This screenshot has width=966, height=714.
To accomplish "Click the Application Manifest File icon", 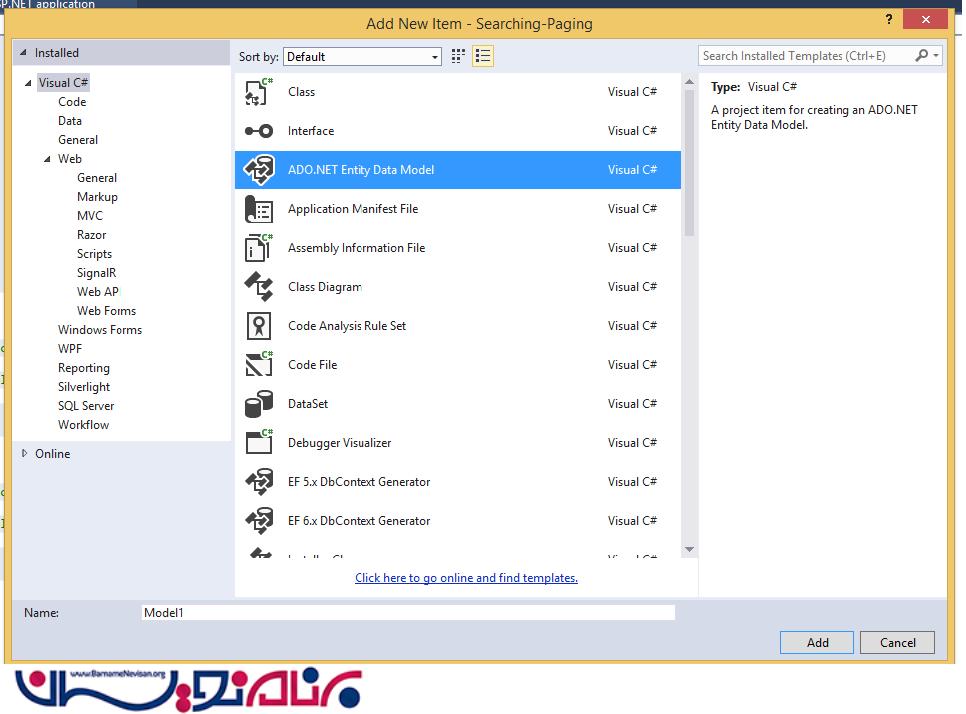I will click(x=259, y=209).
